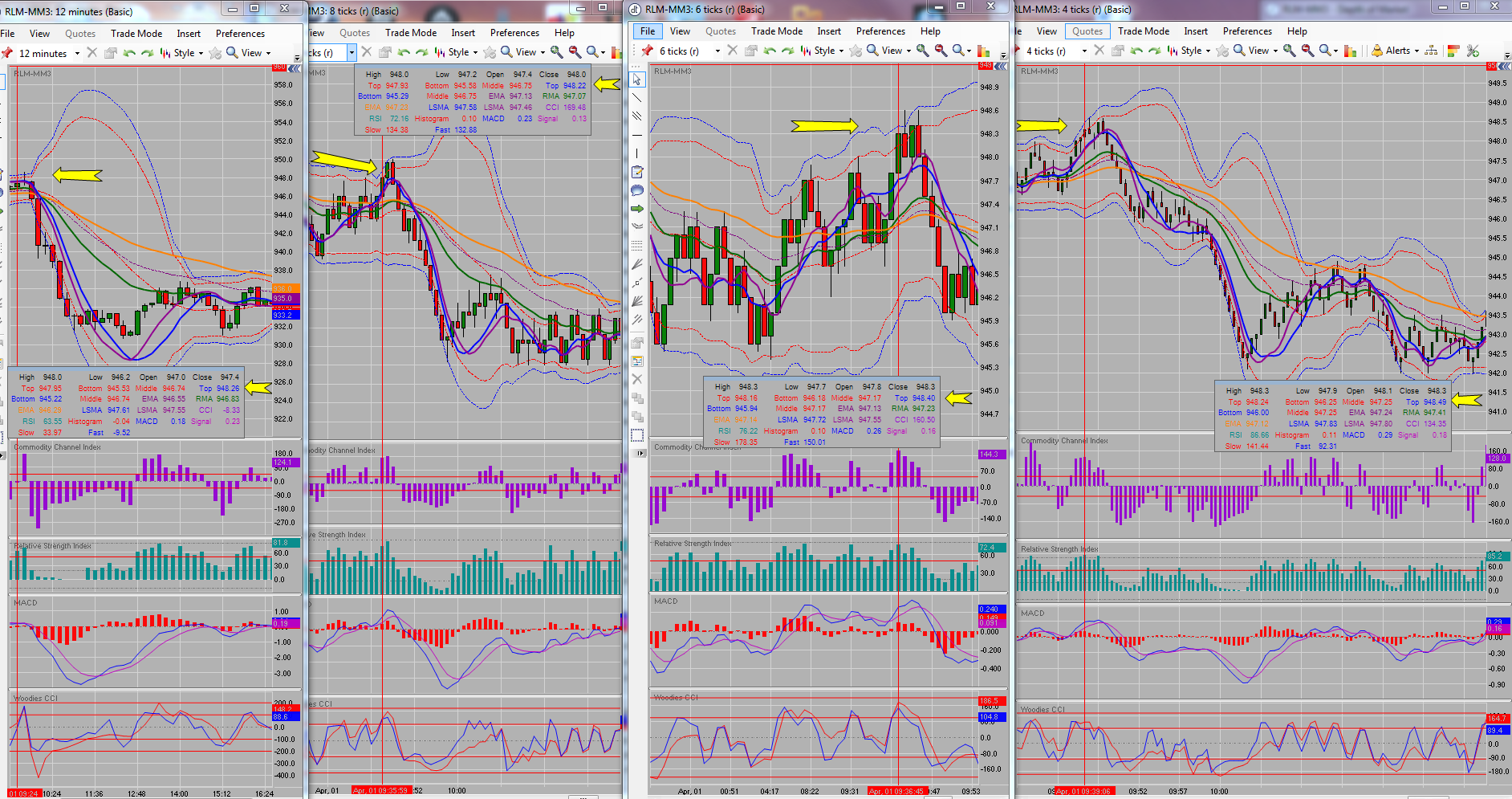Select Commodity Channel Index label in 12 minutes chart
This screenshot has height=799, width=1512.
coord(57,447)
